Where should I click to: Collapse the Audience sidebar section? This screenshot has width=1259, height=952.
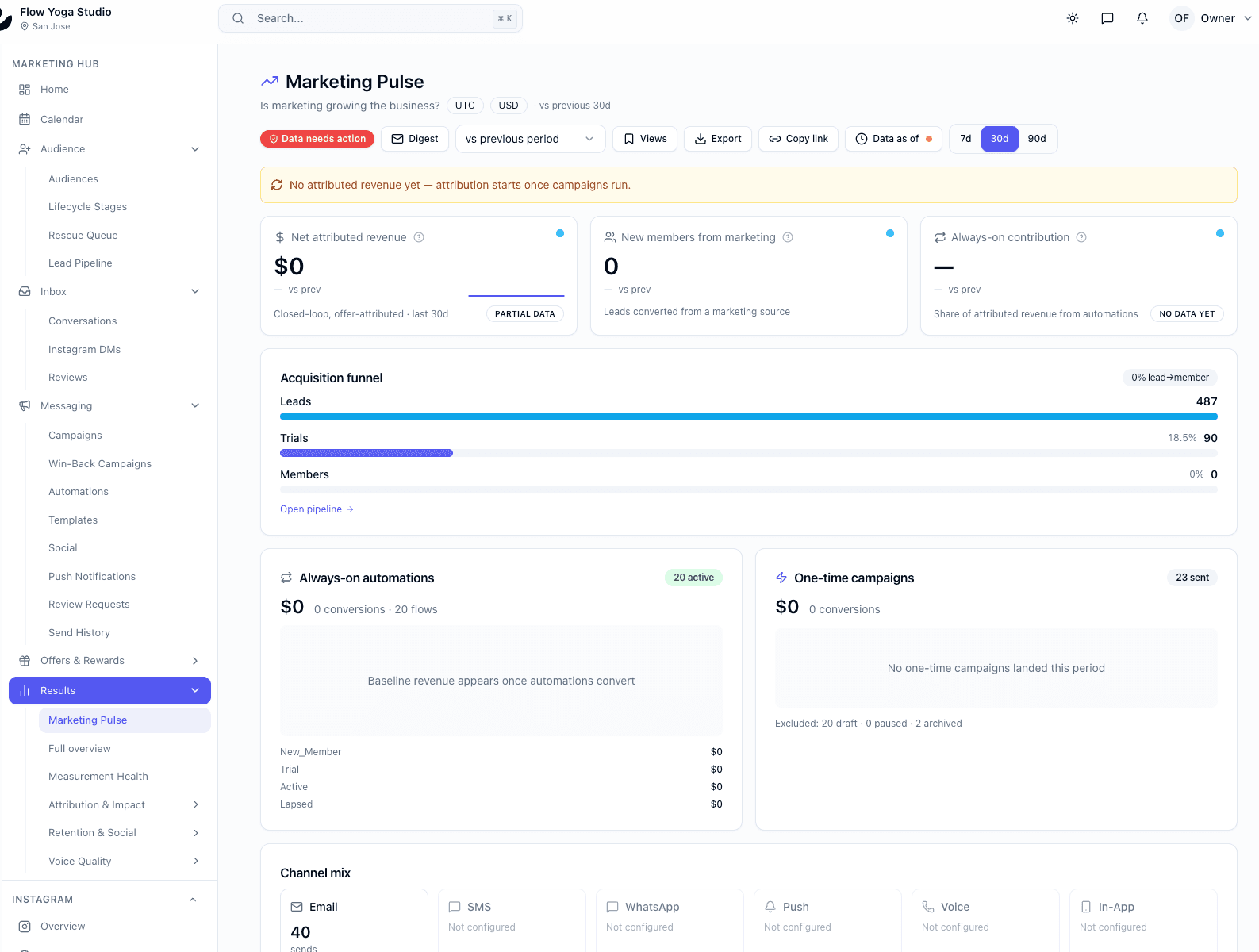[195, 149]
